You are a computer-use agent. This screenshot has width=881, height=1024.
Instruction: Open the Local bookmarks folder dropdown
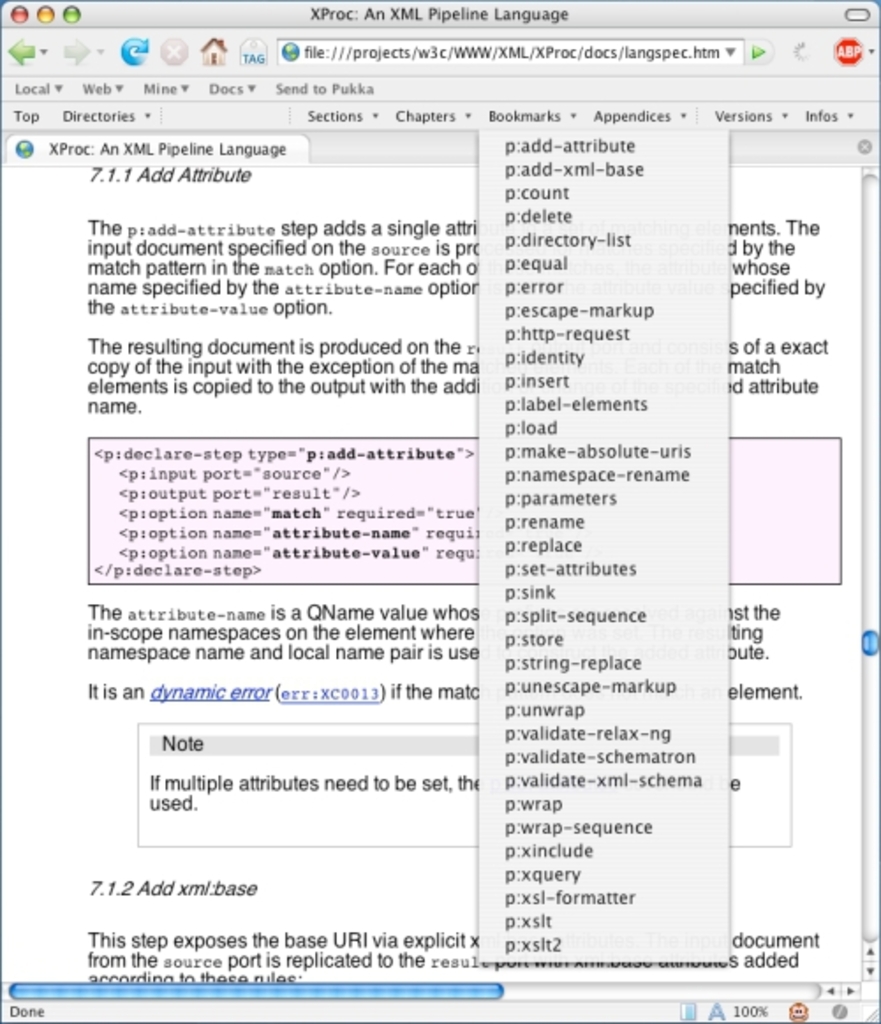pos(39,89)
